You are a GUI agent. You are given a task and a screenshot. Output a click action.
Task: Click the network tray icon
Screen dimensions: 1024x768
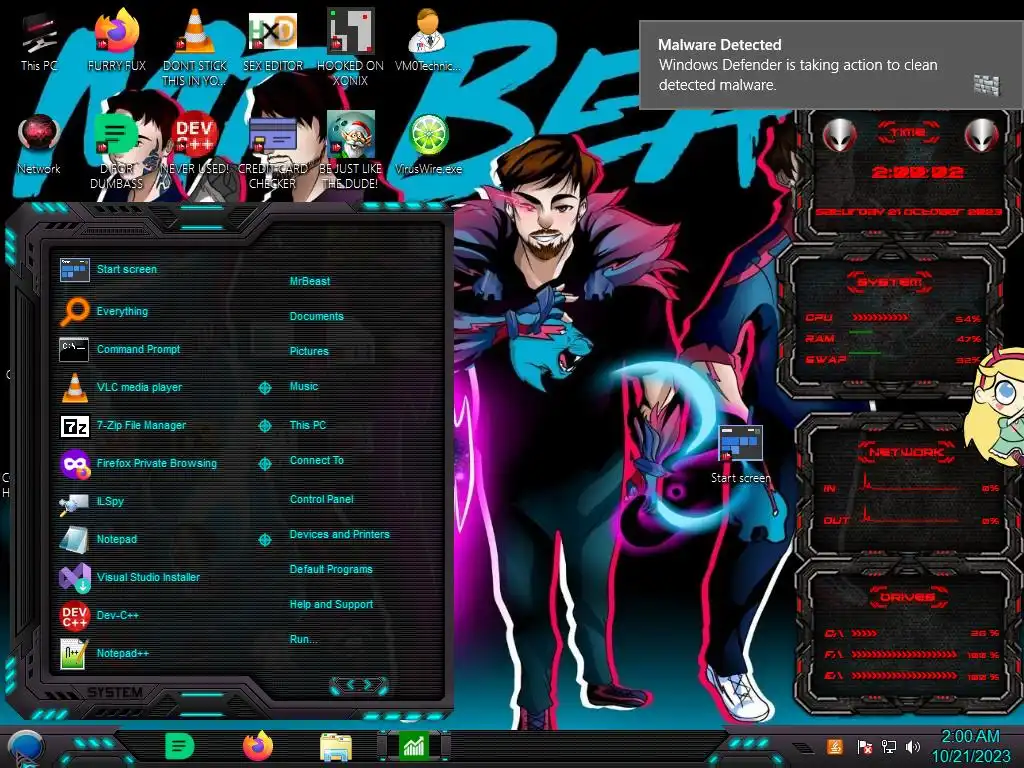(x=889, y=746)
